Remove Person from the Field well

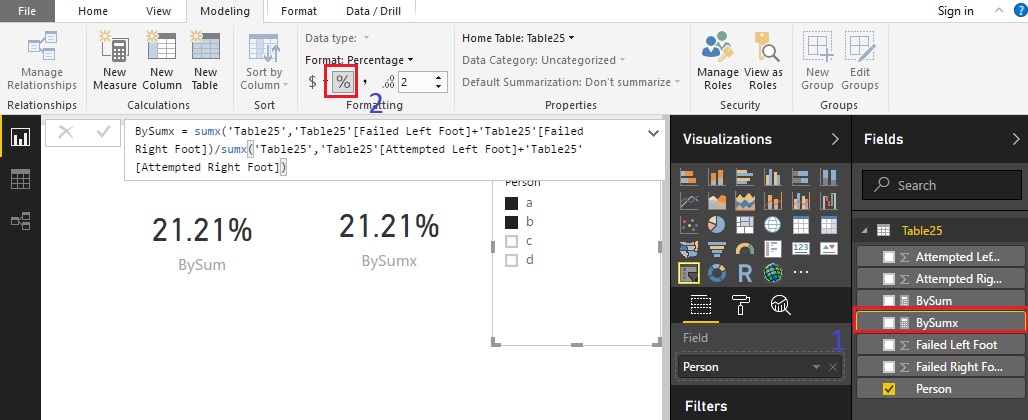[833, 367]
